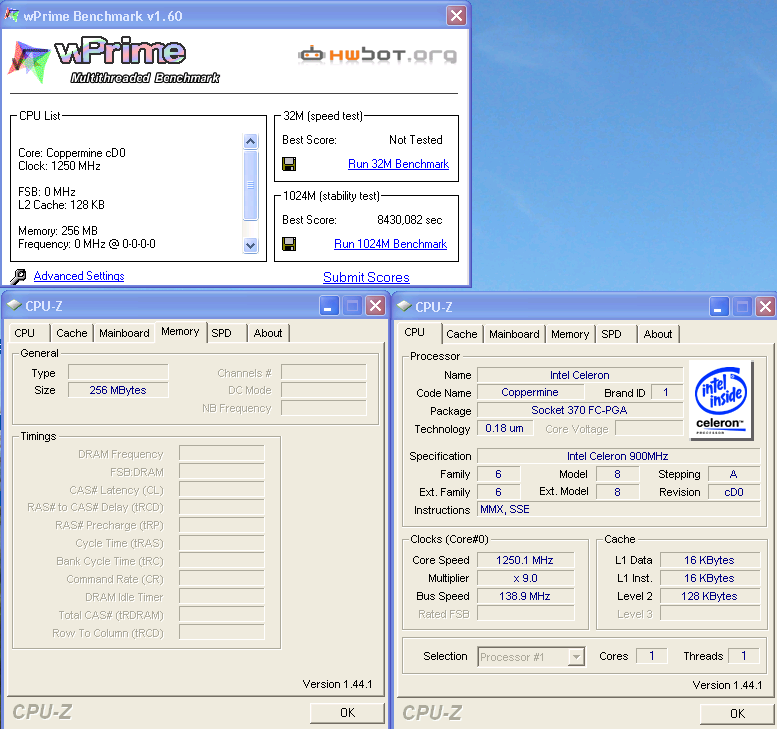This screenshot has height=729, width=777.
Task: Open the Processor #1 selection dropdown
Action: pyautogui.click(x=576, y=657)
